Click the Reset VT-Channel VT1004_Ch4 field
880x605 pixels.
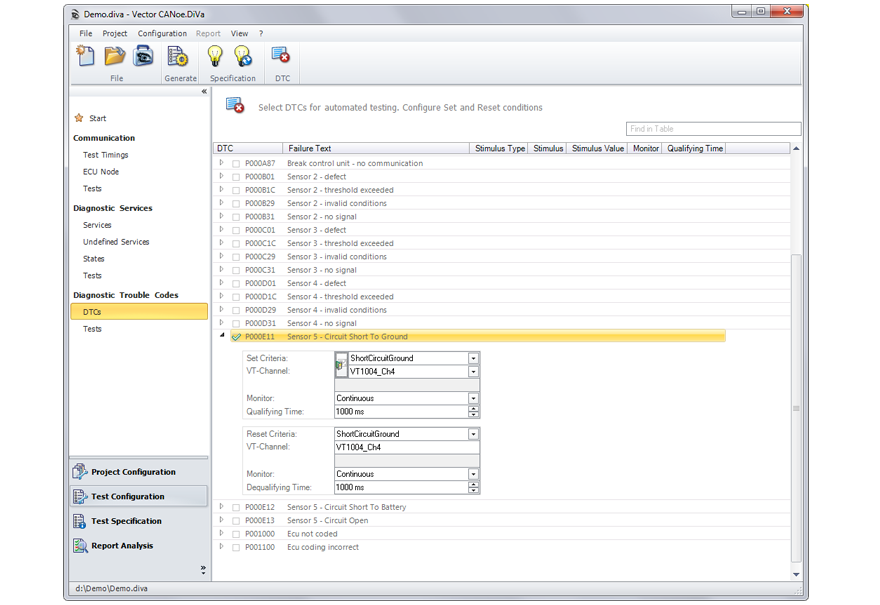coord(407,447)
